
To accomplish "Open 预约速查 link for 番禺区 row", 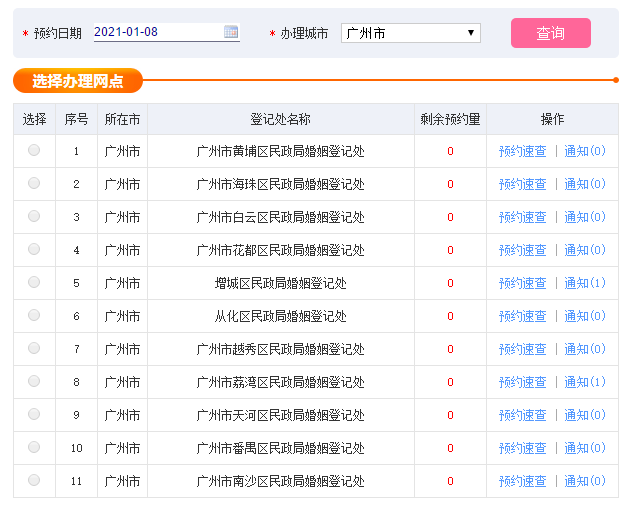I will [522, 448].
